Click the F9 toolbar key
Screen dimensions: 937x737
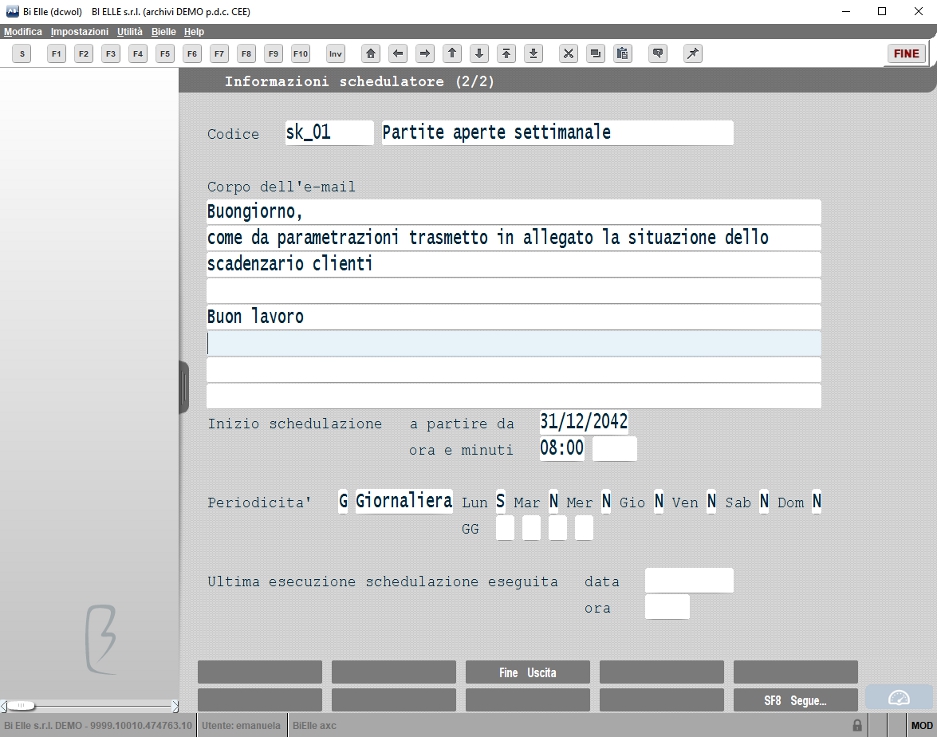click(273, 54)
